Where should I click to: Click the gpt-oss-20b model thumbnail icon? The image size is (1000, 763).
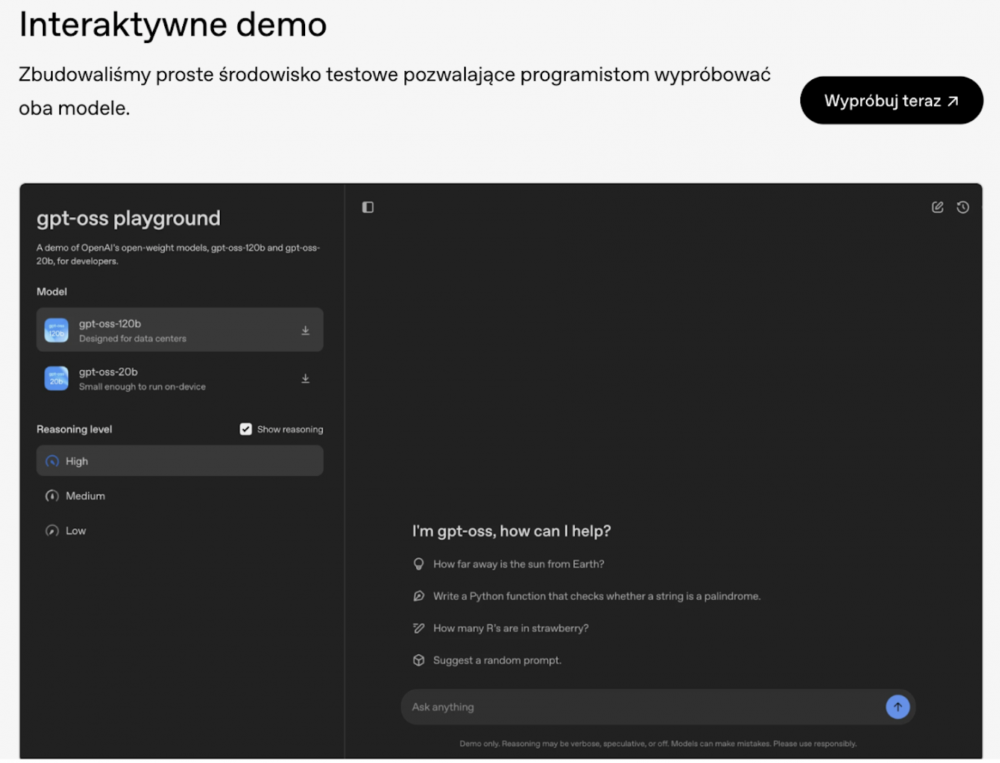click(x=56, y=378)
